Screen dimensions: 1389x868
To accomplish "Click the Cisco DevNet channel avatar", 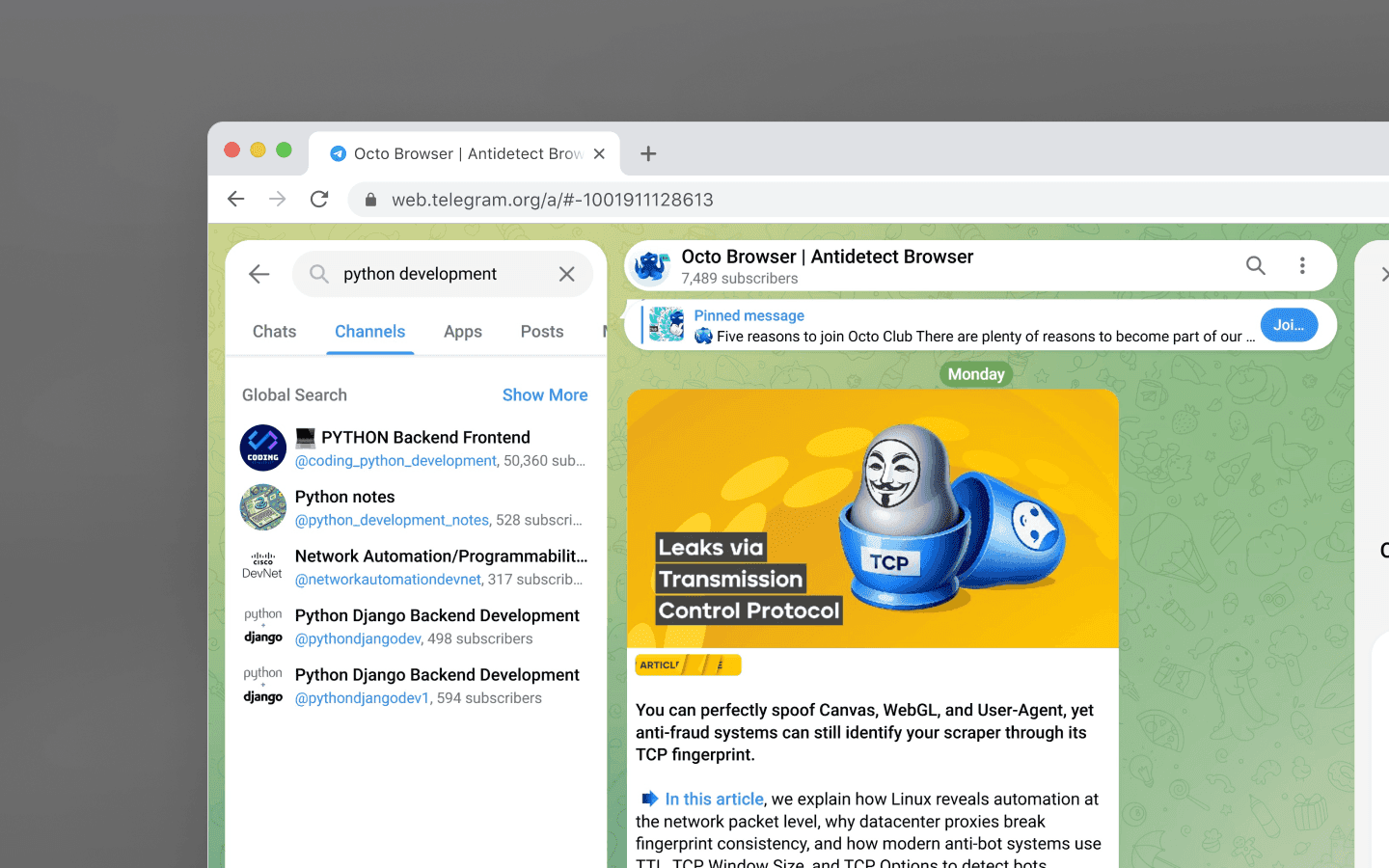I will click(263, 567).
